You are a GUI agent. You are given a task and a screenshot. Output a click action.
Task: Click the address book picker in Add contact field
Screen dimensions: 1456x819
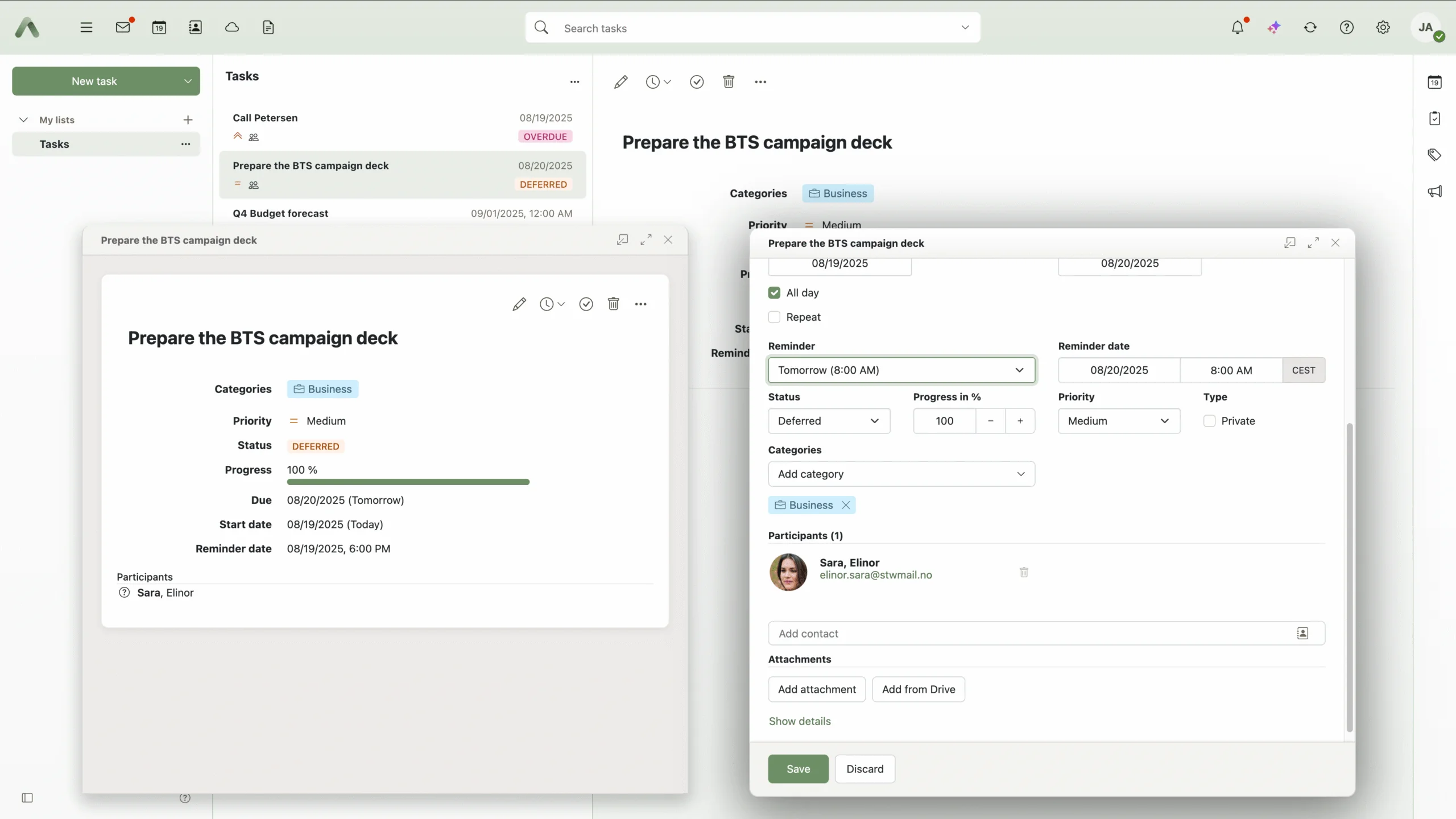coord(1302,634)
